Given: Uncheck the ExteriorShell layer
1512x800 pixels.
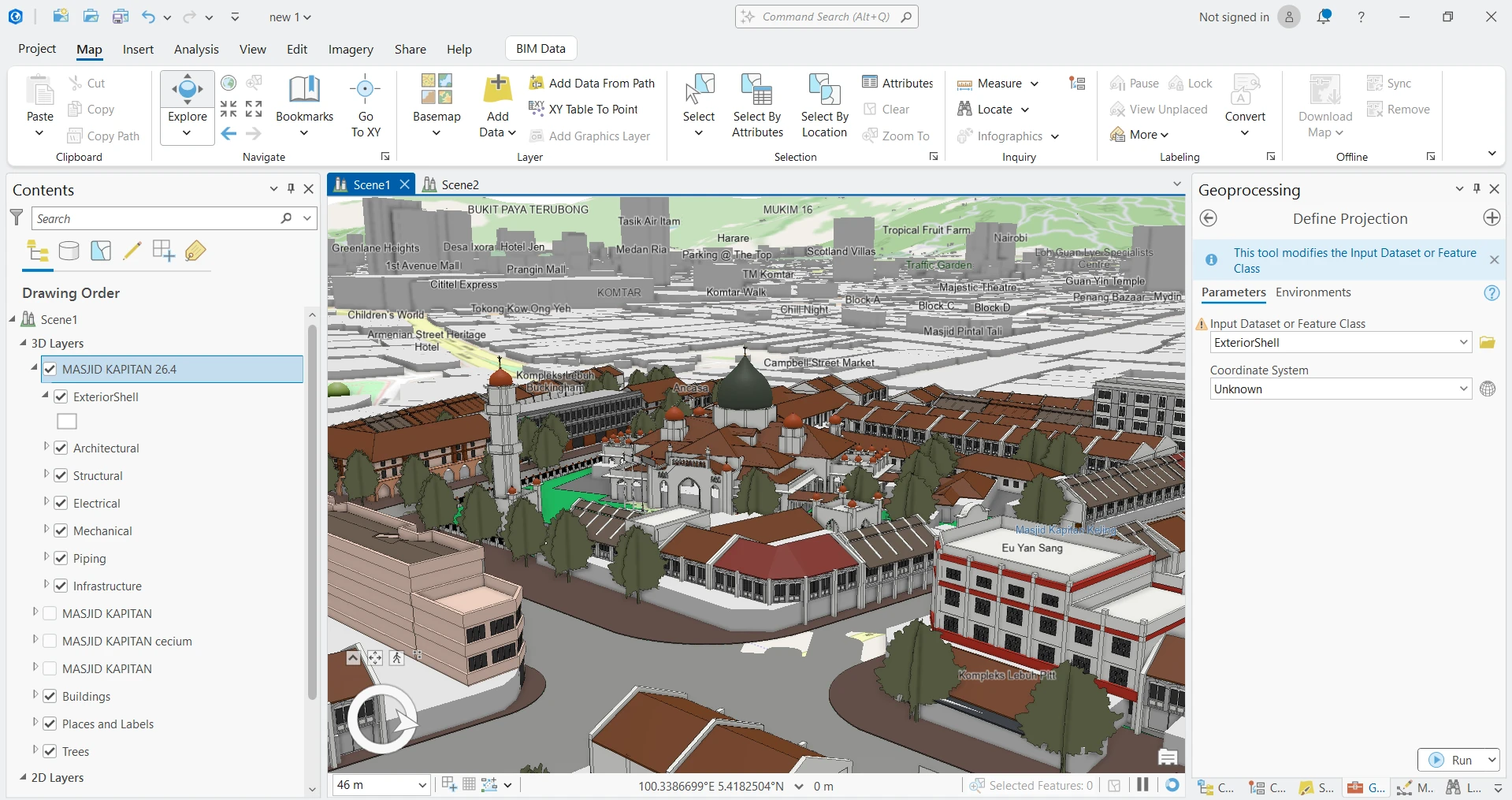Looking at the screenshot, I should point(61,396).
